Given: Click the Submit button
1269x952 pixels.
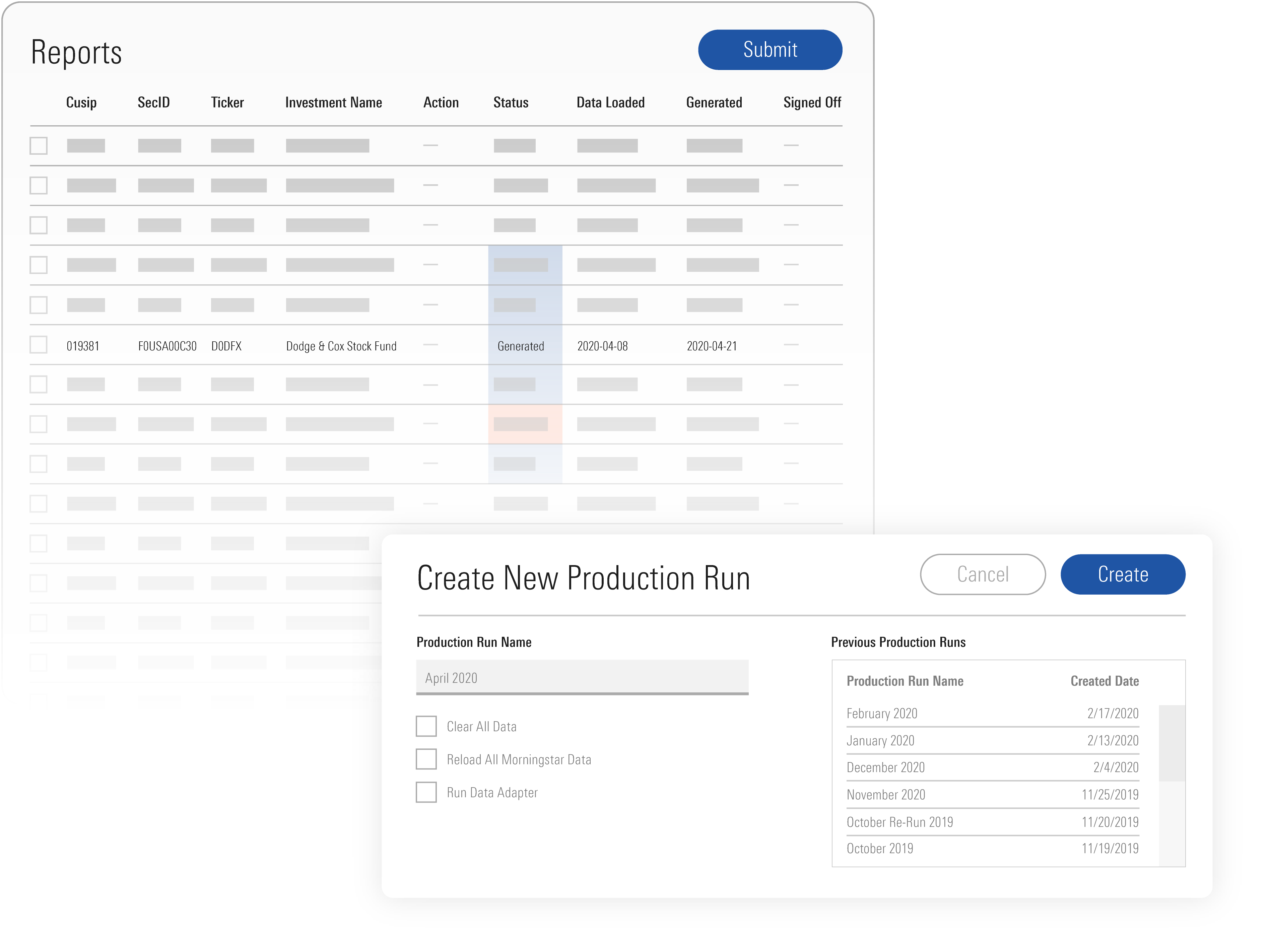Looking at the screenshot, I should (x=769, y=50).
